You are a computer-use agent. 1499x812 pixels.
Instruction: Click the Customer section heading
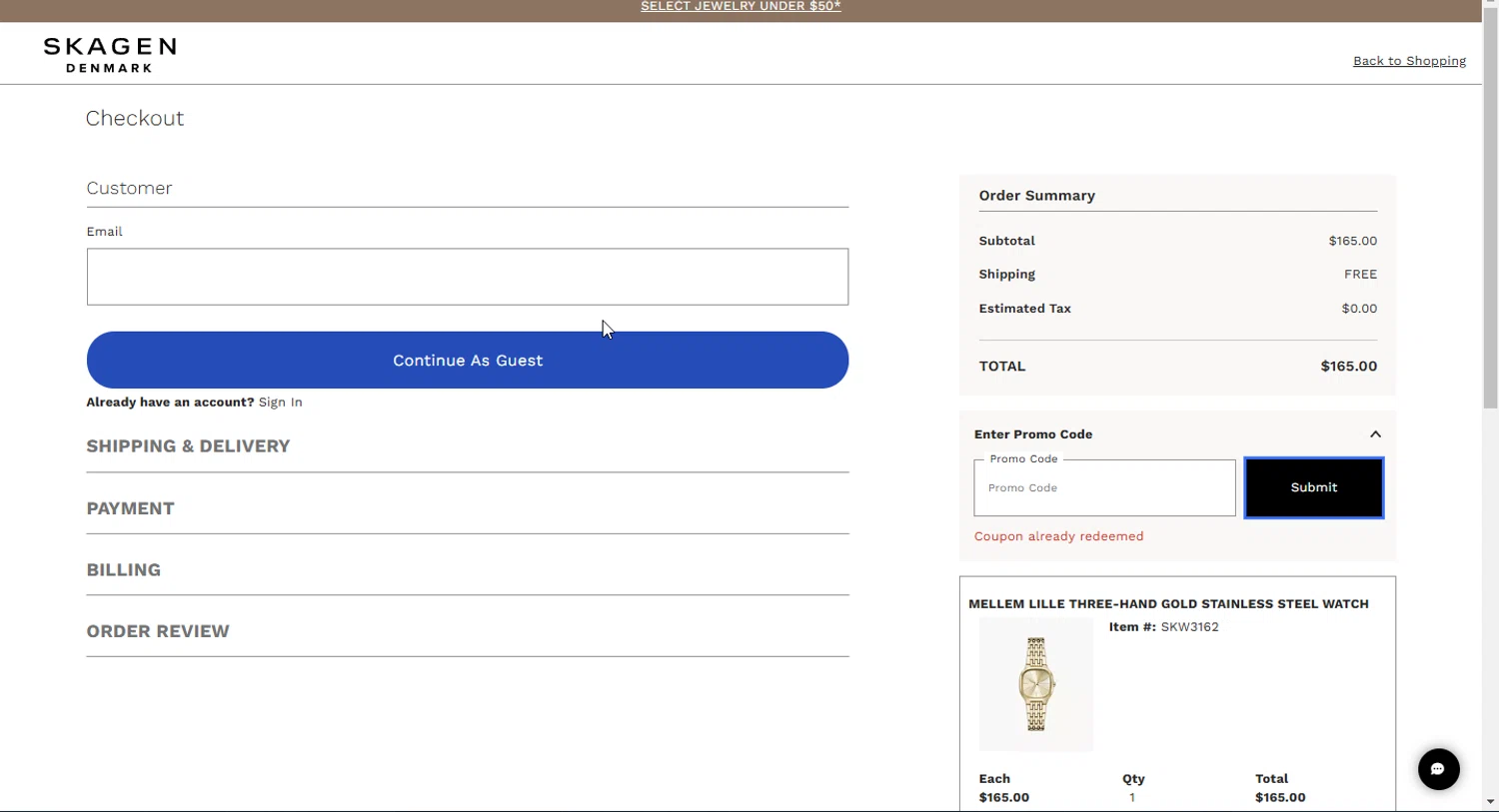[129, 188]
